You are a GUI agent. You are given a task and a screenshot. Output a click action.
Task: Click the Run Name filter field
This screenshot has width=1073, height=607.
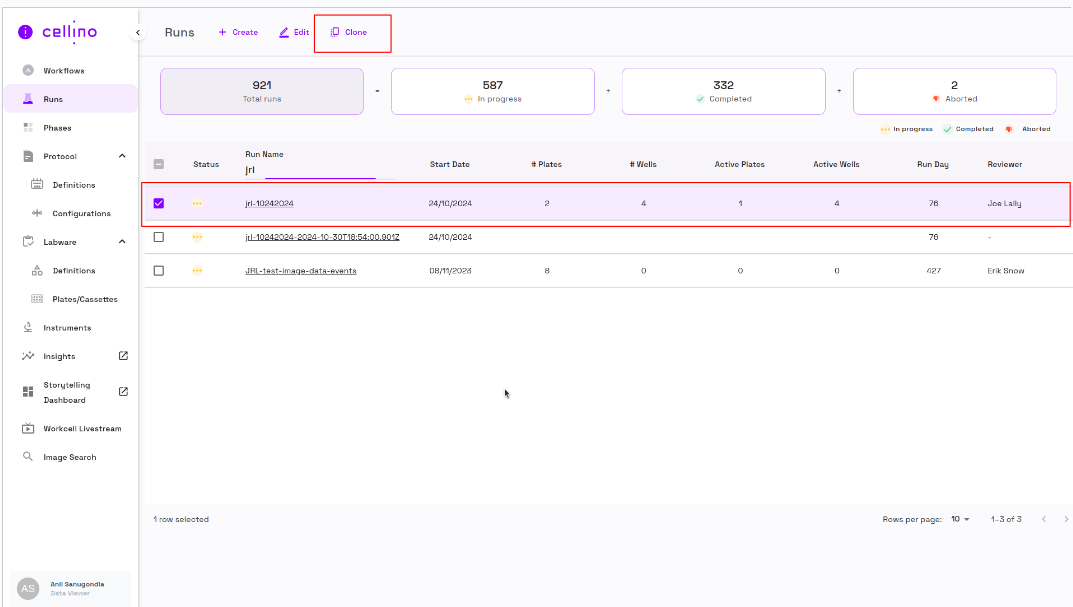tap(318, 170)
